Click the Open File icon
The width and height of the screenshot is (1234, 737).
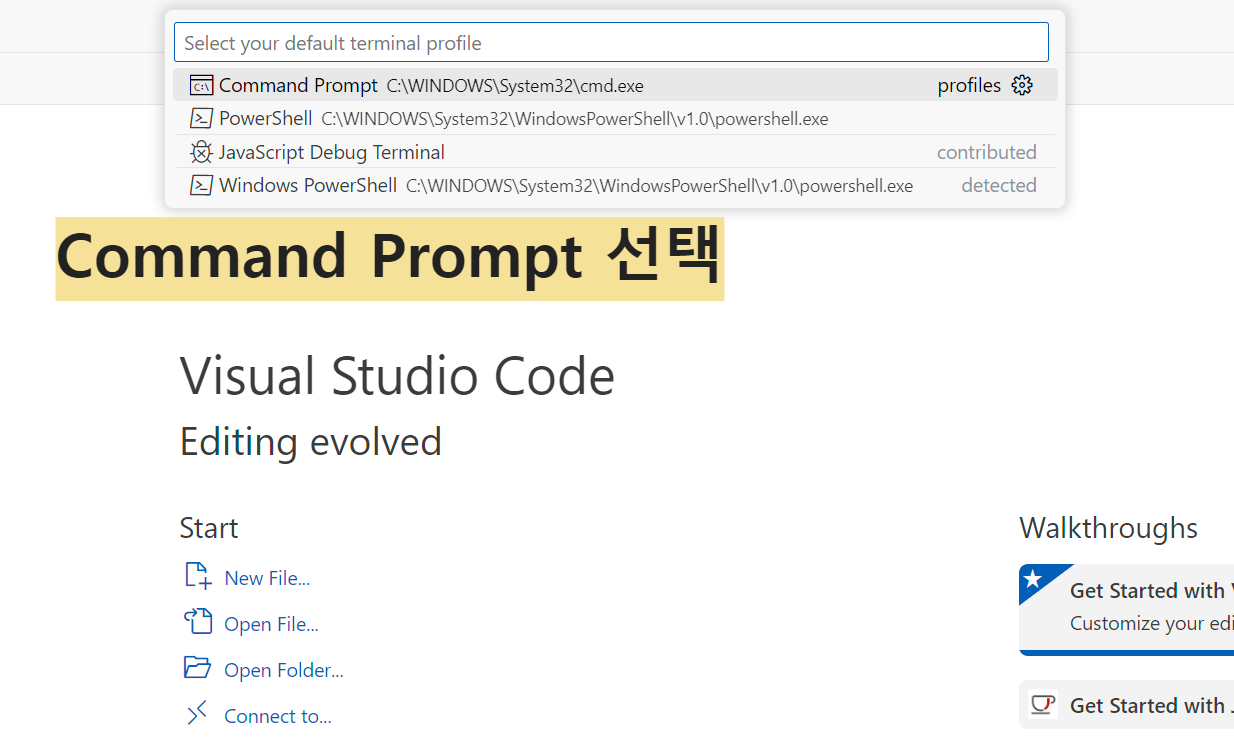pyautogui.click(x=198, y=622)
